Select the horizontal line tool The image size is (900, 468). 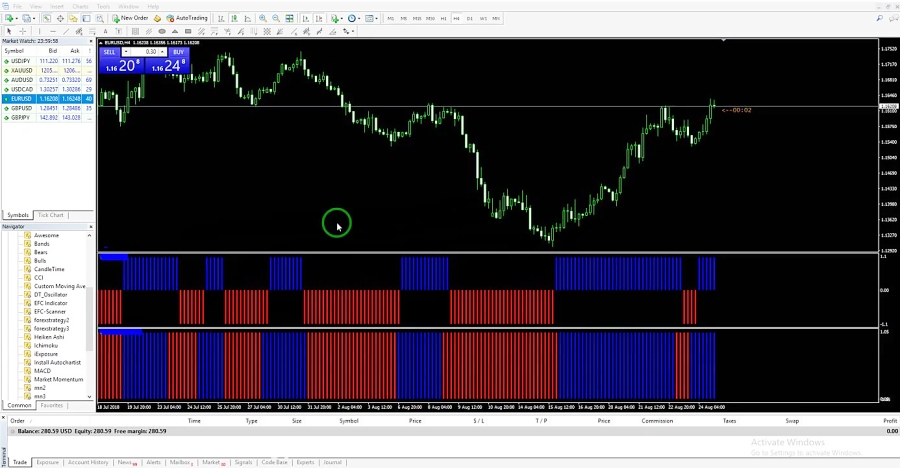coord(53,31)
